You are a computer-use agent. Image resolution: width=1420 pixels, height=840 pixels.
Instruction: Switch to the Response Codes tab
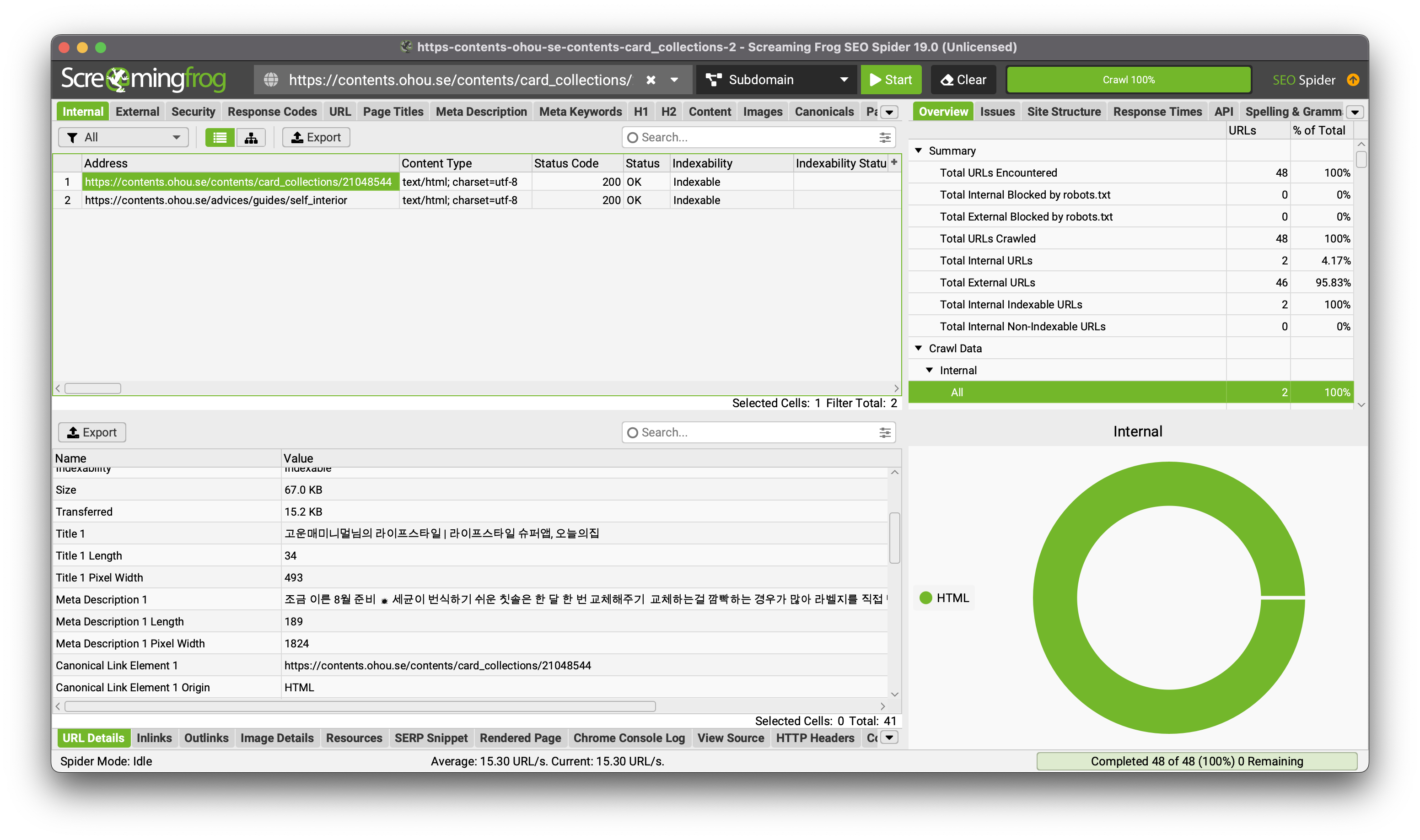(x=272, y=112)
